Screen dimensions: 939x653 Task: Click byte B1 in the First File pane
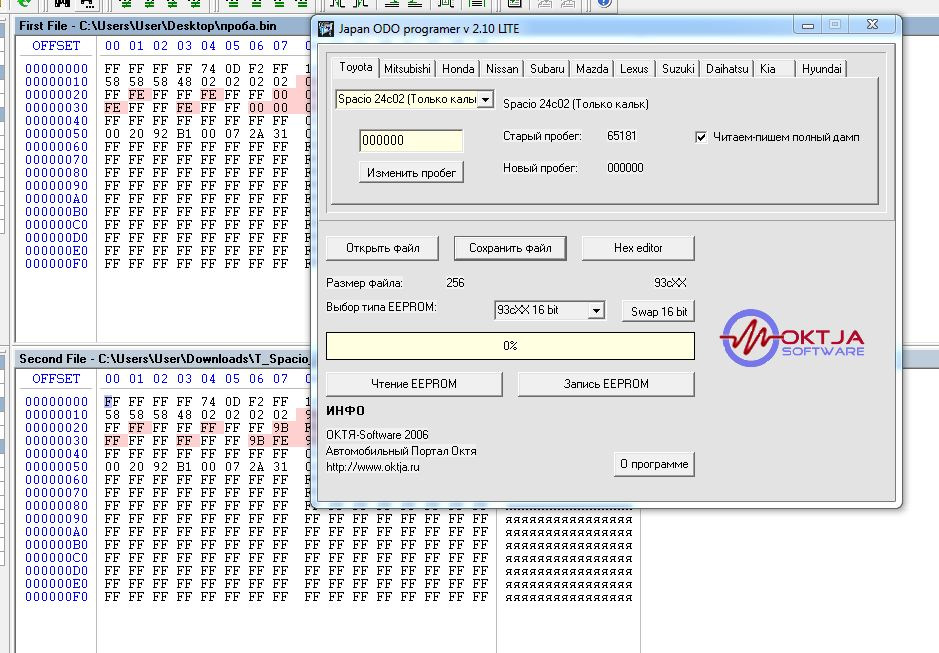click(x=184, y=134)
